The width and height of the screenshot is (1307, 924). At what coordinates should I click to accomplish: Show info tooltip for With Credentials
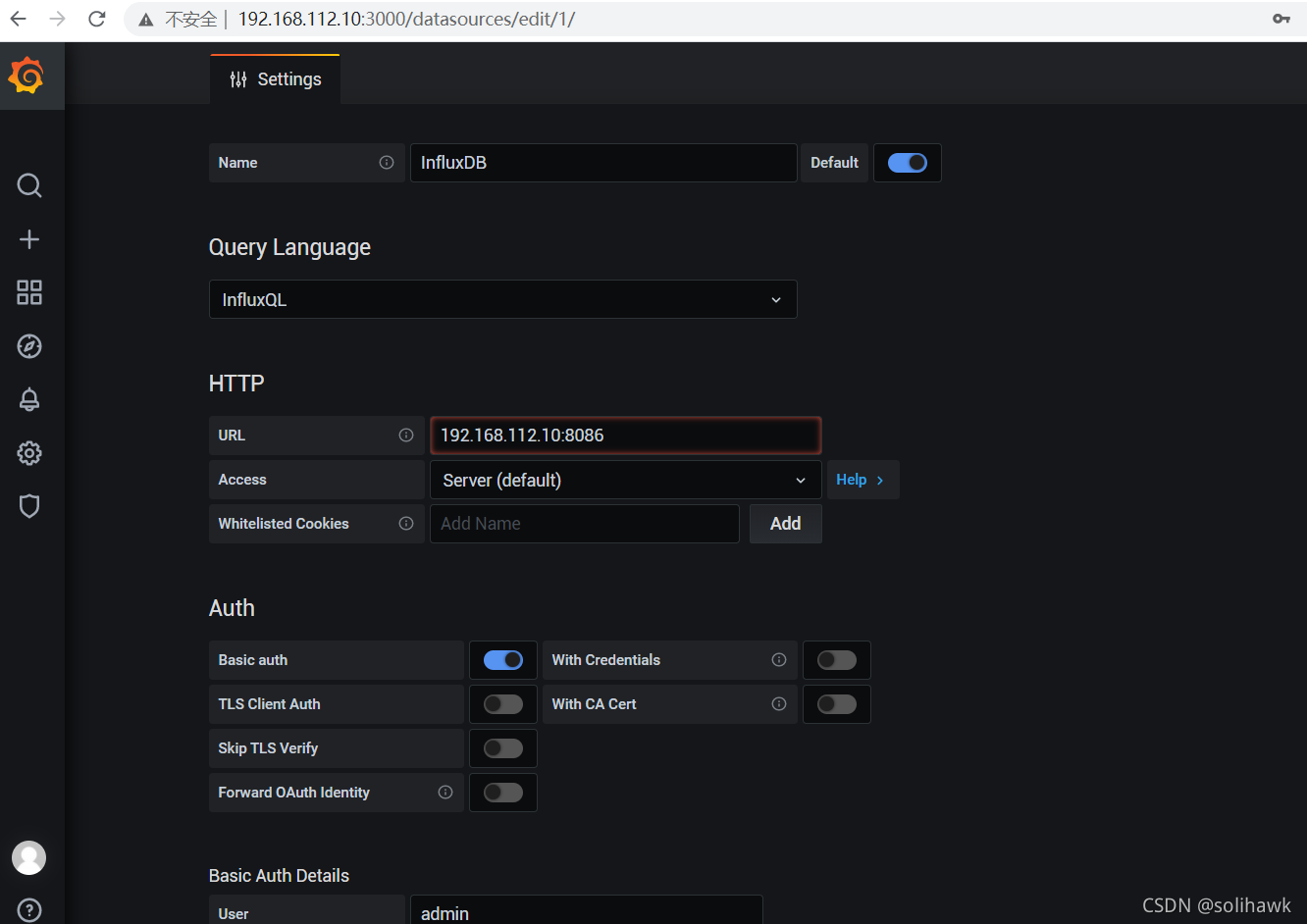[x=779, y=660]
